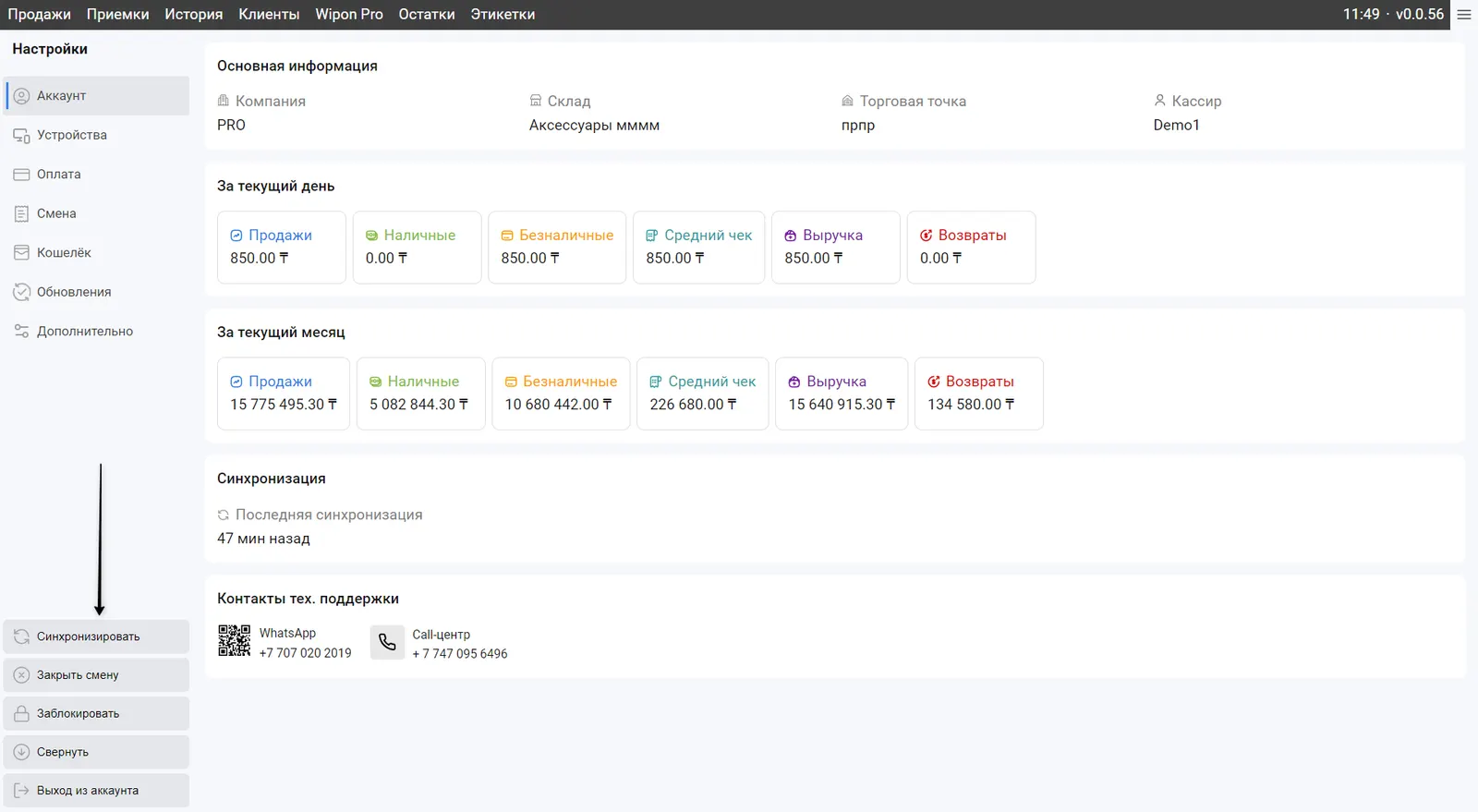Click the sync icon beside Последняя синхронизация
The height and width of the screenshot is (812, 1478).
(x=223, y=515)
